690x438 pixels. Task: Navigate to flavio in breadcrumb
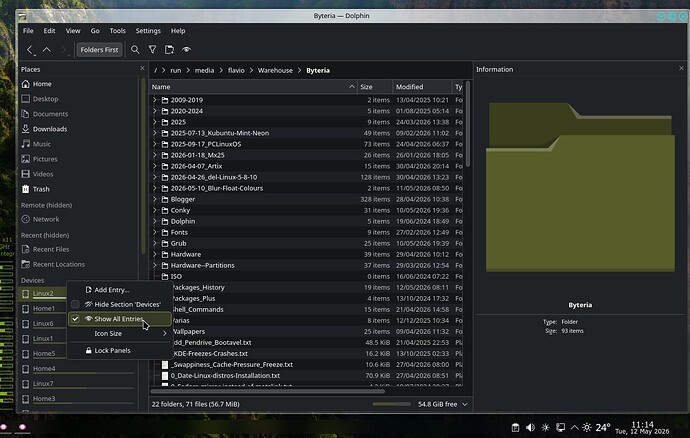[x=236, y=70]
